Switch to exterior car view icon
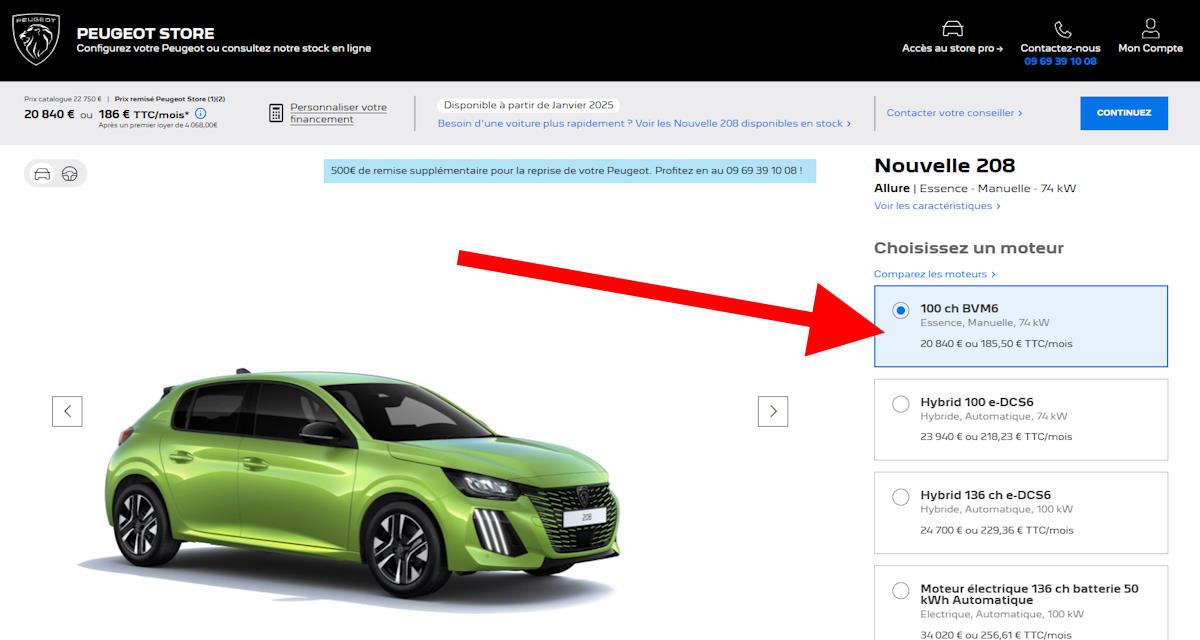Image resolution: width=1200 pixels, height=640 pixels. (42, 174)
